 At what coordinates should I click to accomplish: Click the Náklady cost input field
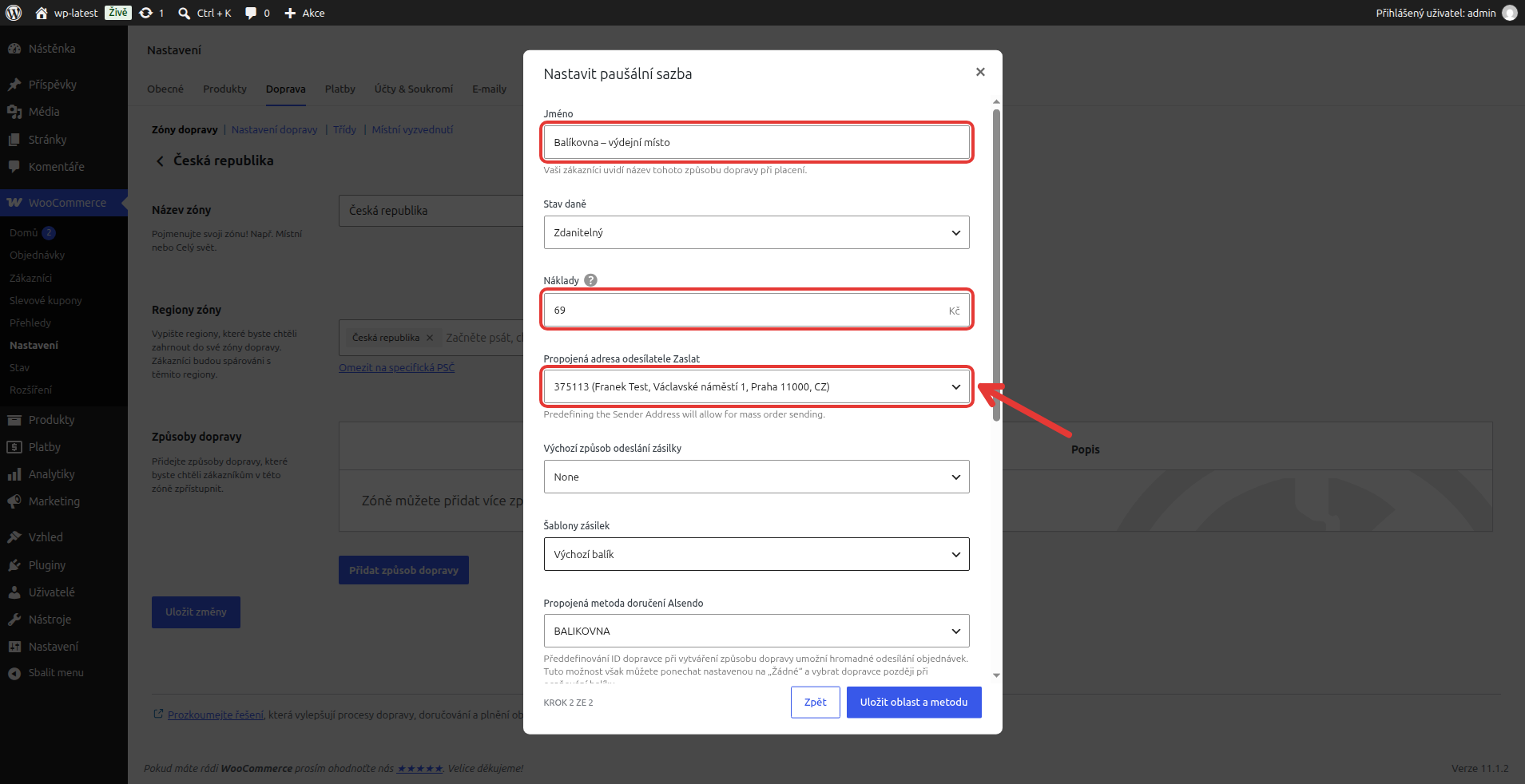click(x=757, y=310)
